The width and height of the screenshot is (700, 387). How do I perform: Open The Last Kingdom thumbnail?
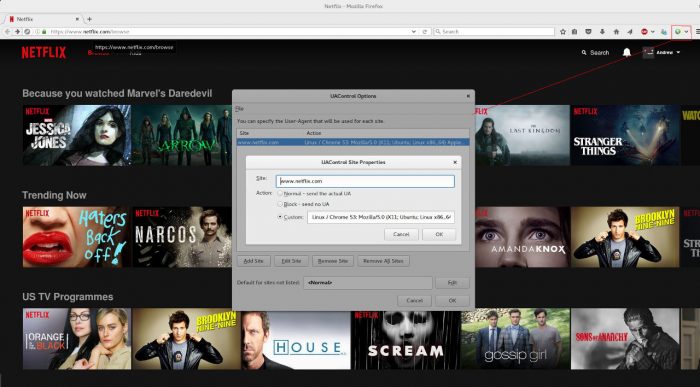point(522,135)
